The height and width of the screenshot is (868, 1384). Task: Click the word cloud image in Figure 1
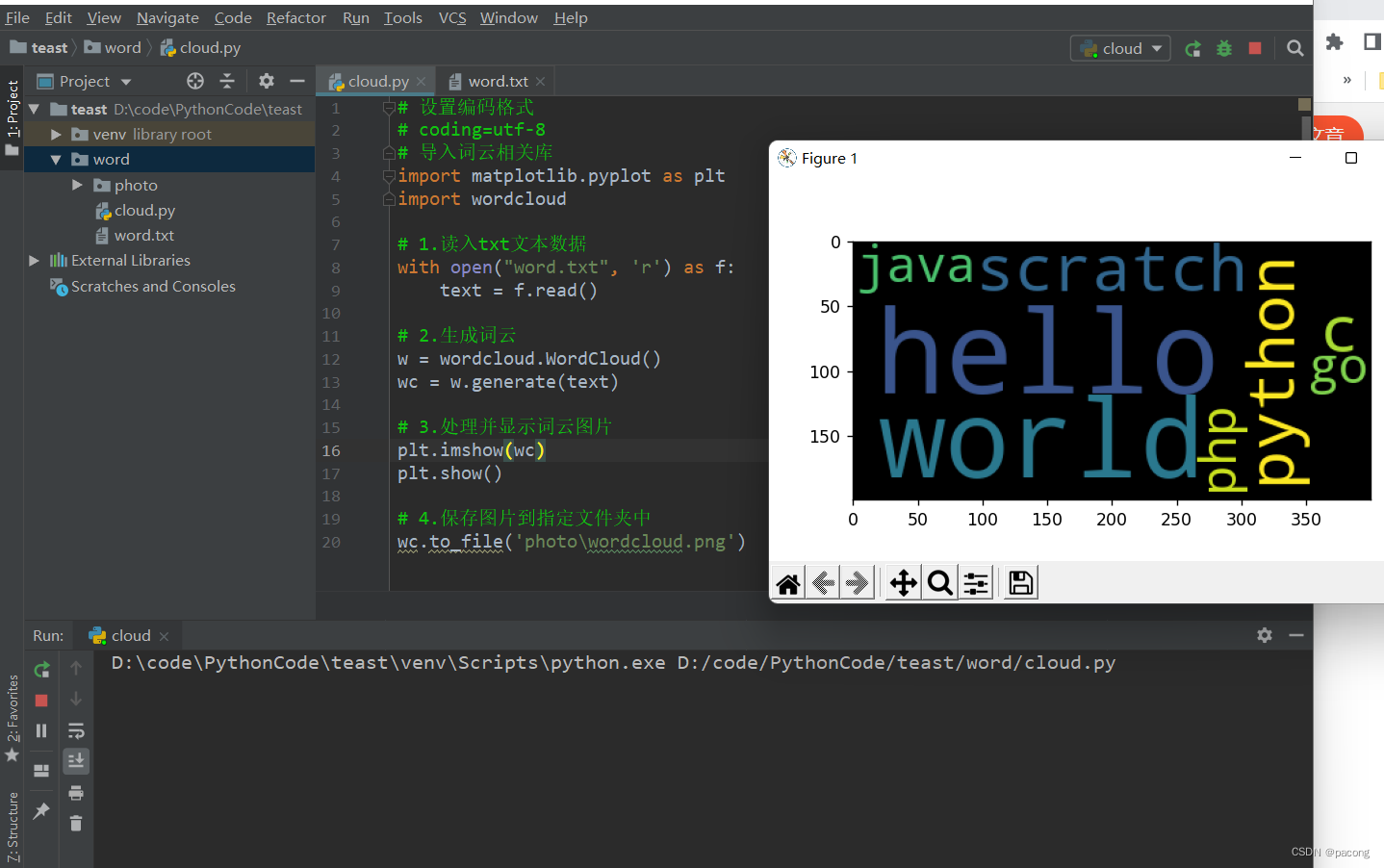[1112, 370]
